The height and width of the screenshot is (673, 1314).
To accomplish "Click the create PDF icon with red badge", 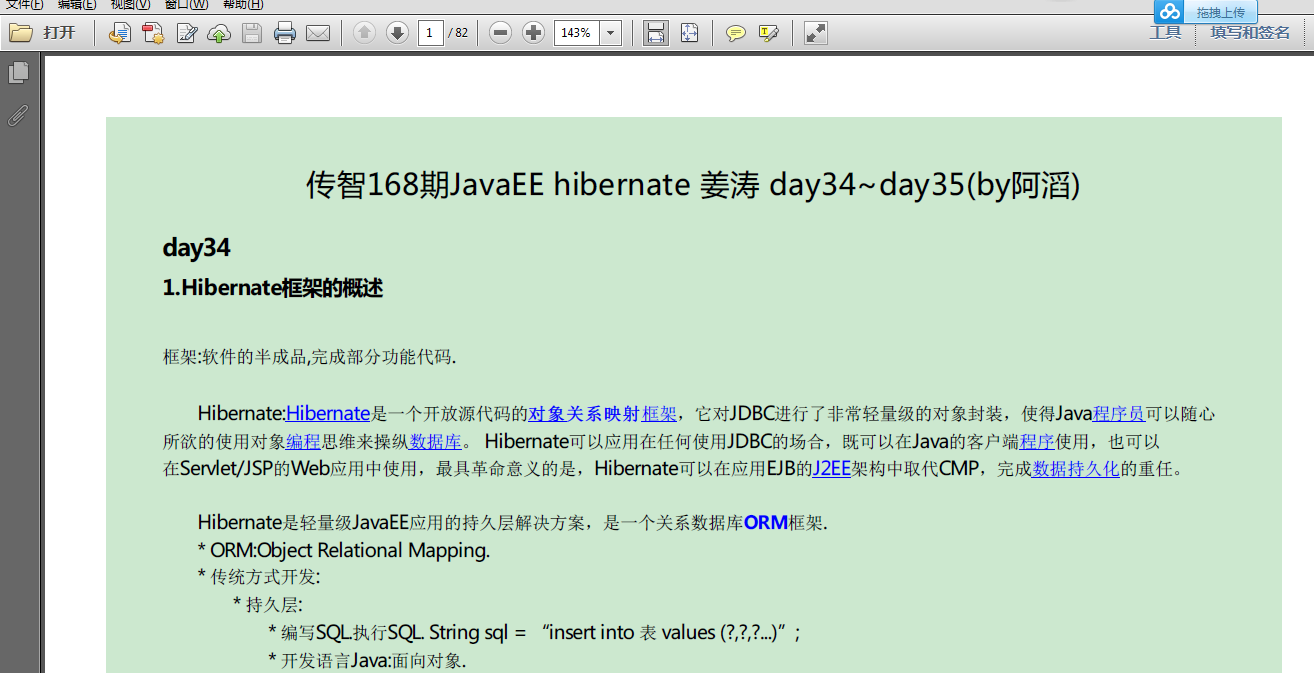I will 153,33.
